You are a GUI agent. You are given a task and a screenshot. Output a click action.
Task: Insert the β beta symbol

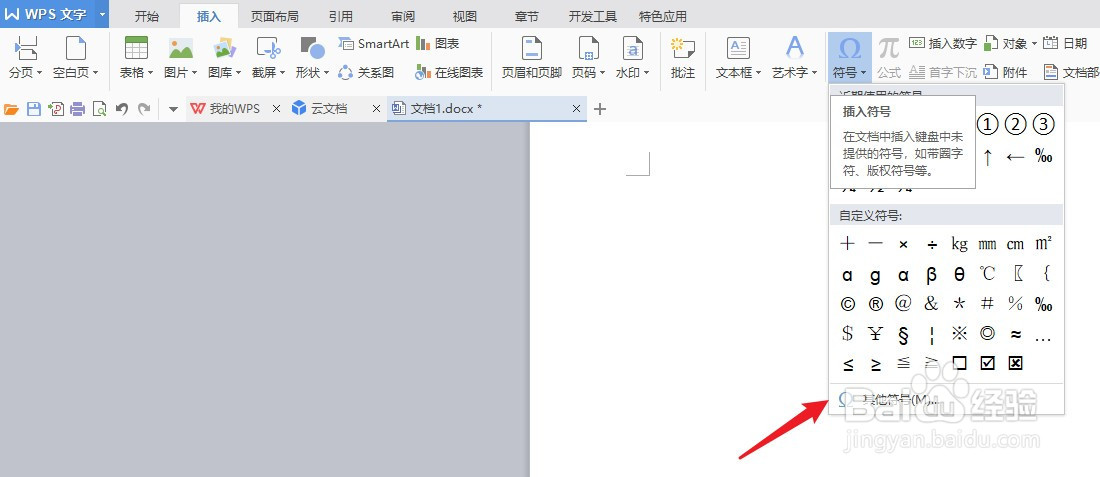pos(931,274)
